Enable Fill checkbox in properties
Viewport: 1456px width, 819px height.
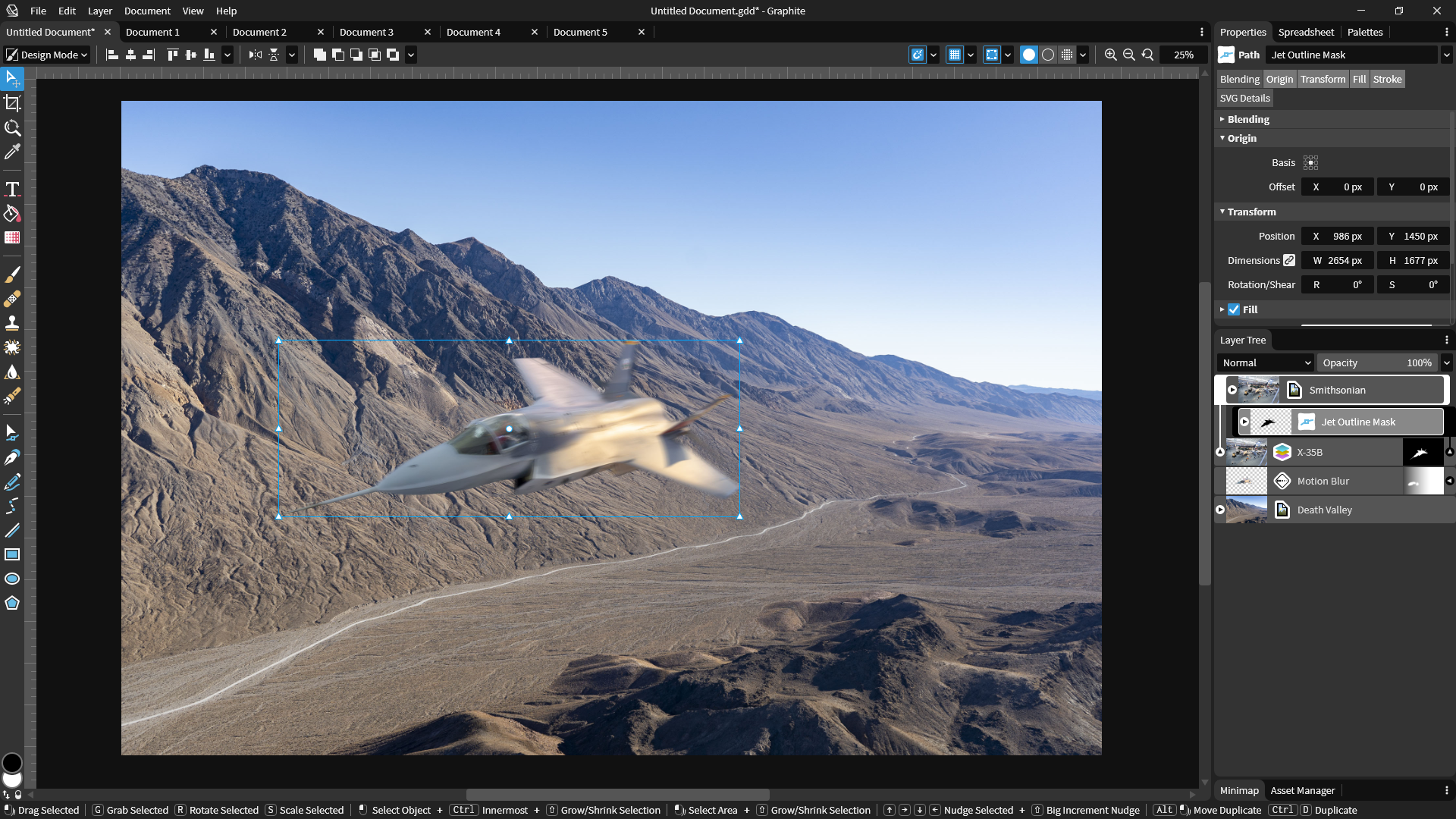click(1234, 309)
